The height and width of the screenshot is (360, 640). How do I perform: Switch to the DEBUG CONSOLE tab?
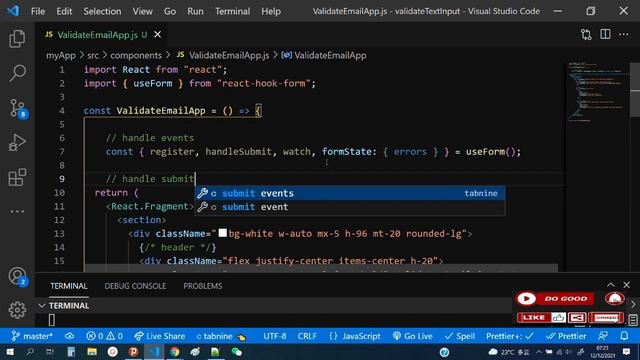135,286
